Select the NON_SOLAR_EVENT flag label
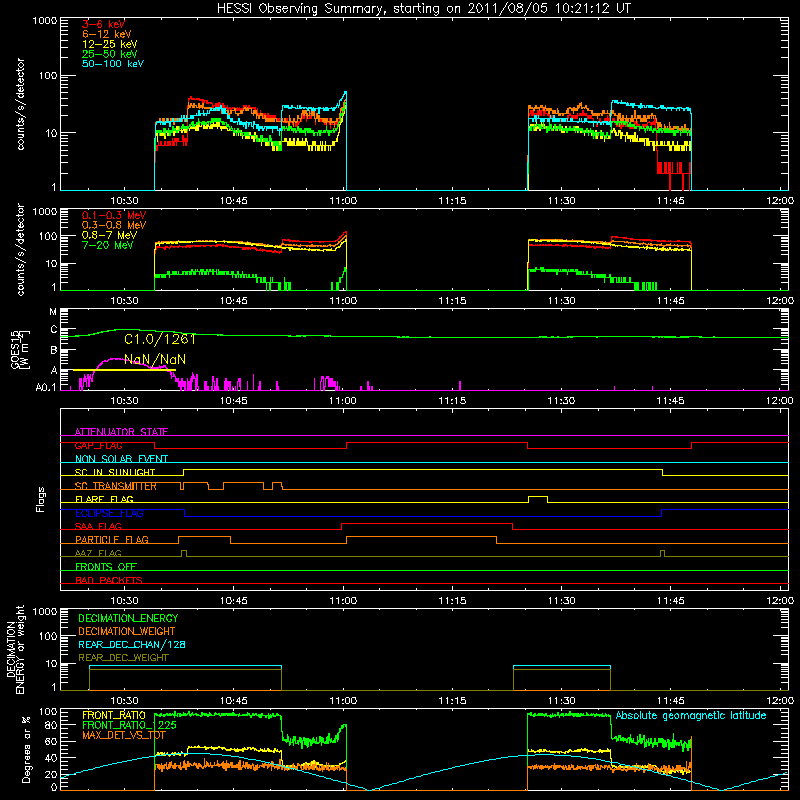800x800 pixels. pos(121,459)
